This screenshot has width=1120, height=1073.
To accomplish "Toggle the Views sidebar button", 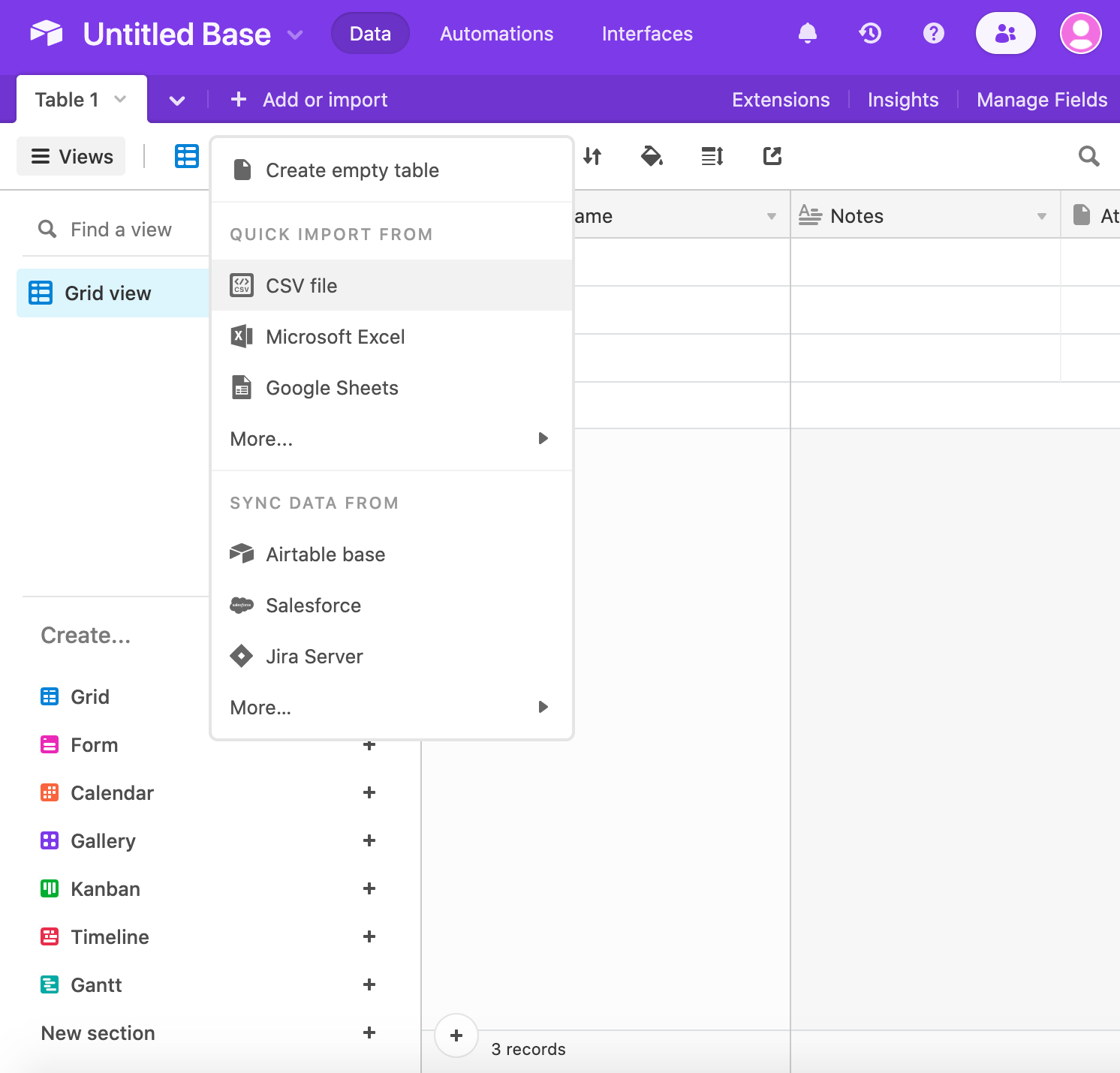I will 71,156.
